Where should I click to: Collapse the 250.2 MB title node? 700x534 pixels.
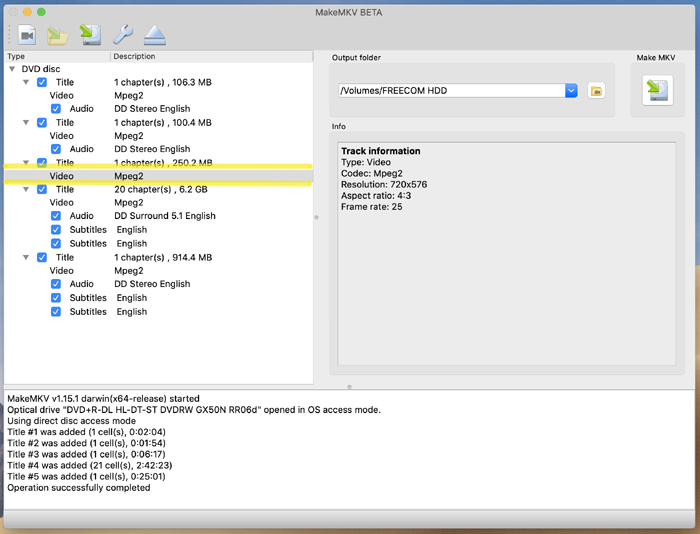[x=26, y=163]
